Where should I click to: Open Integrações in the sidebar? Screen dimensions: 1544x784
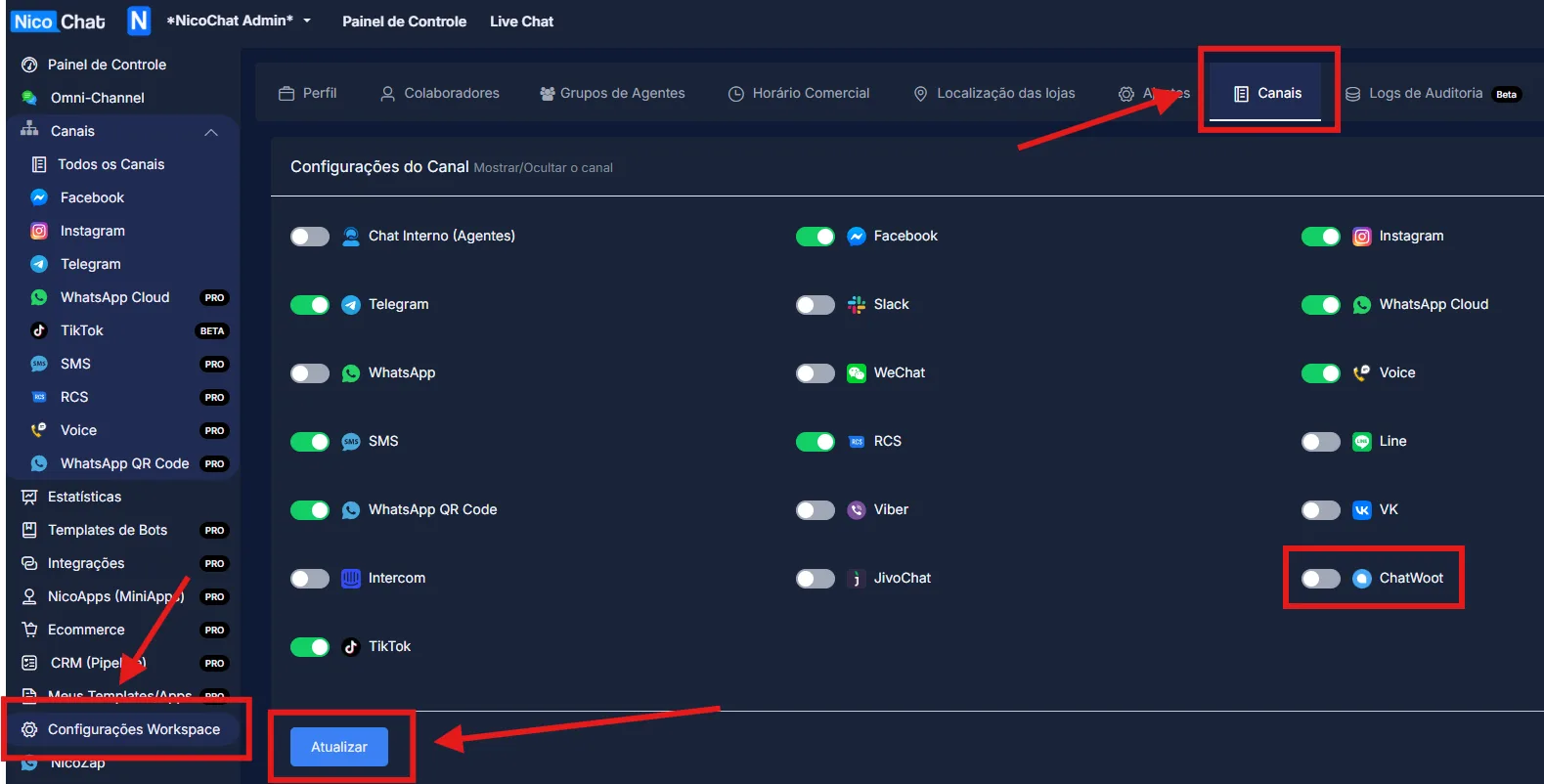(x=86, y=563)
